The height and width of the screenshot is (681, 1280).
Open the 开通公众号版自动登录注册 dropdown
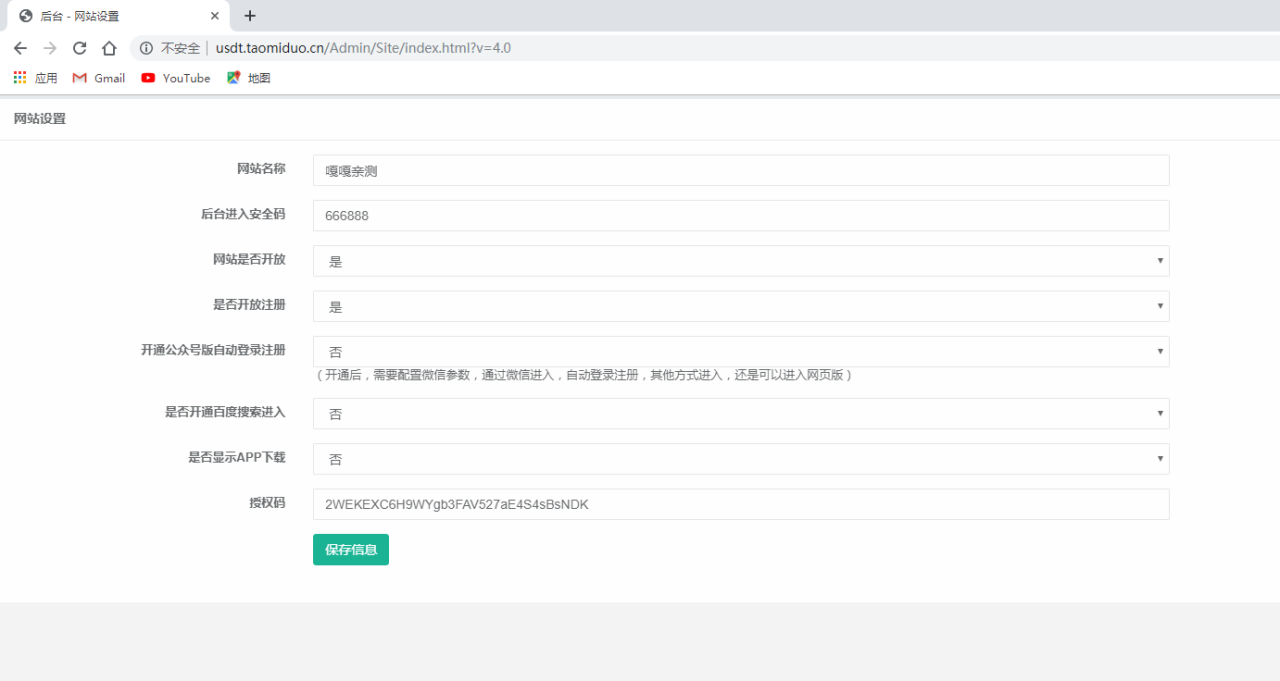740,351
